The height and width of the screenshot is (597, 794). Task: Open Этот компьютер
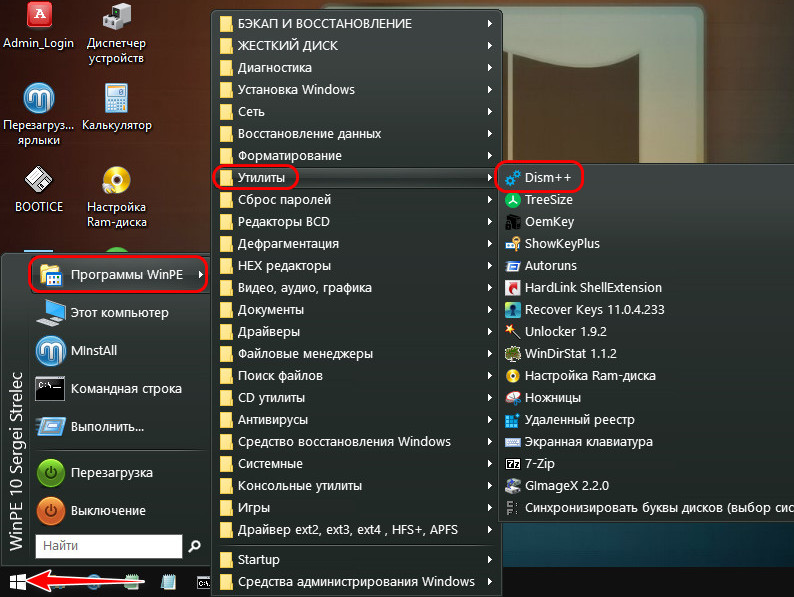click(121, 313)
